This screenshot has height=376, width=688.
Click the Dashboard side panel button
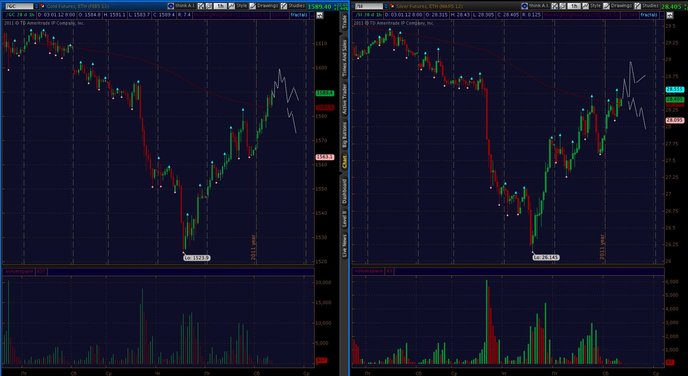[x=344, y=190]
